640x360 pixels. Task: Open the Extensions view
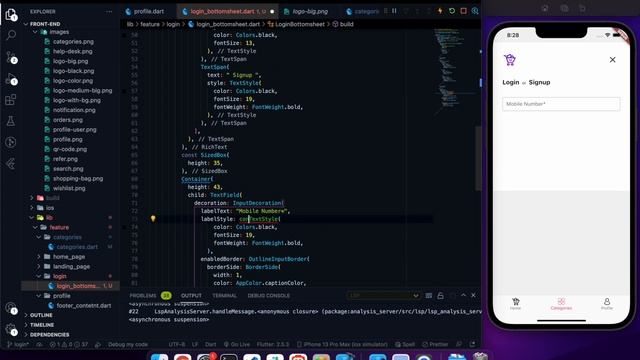[x=11, y=100]
